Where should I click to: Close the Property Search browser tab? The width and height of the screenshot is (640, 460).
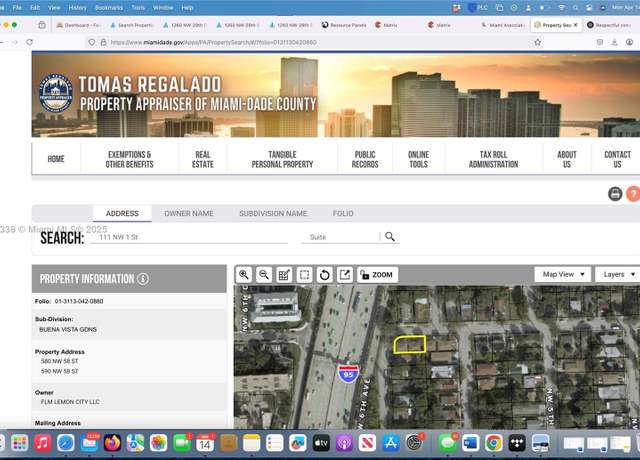coord(576,25)
